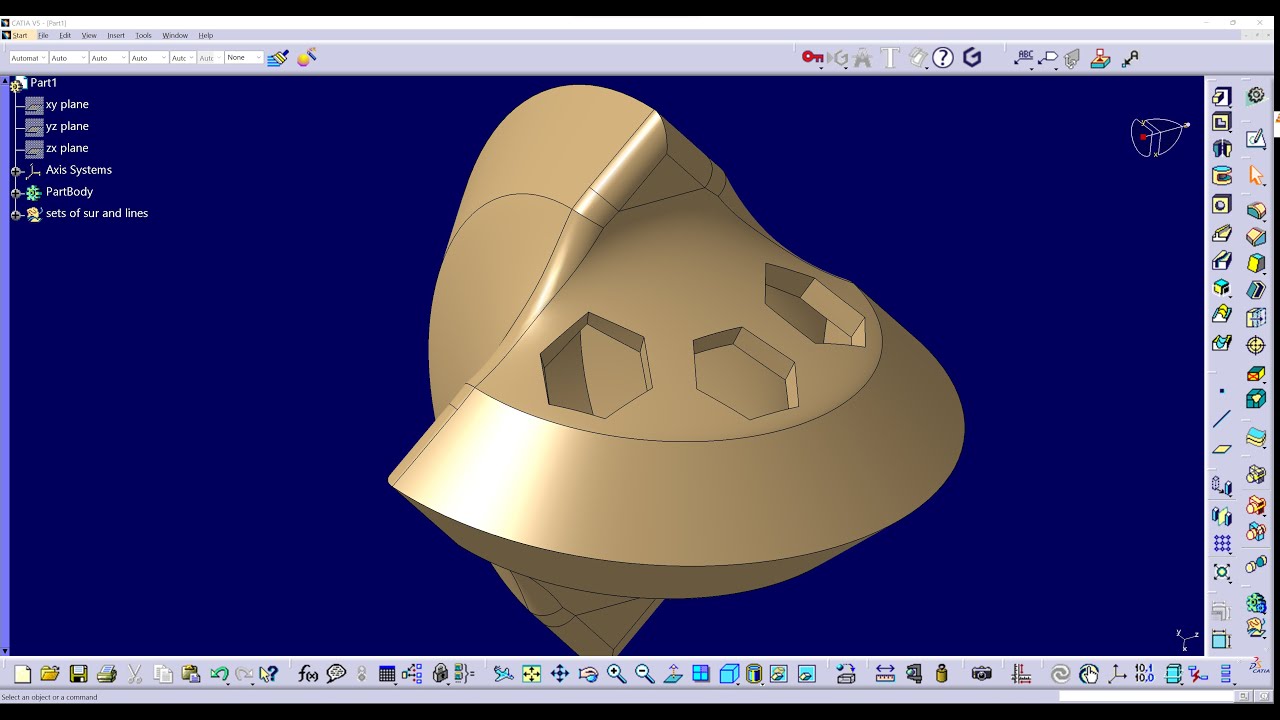The height and width of the screenshot is (720, 1280).
Task: Click the Pan arrows icon
Action: click(560, 674)
